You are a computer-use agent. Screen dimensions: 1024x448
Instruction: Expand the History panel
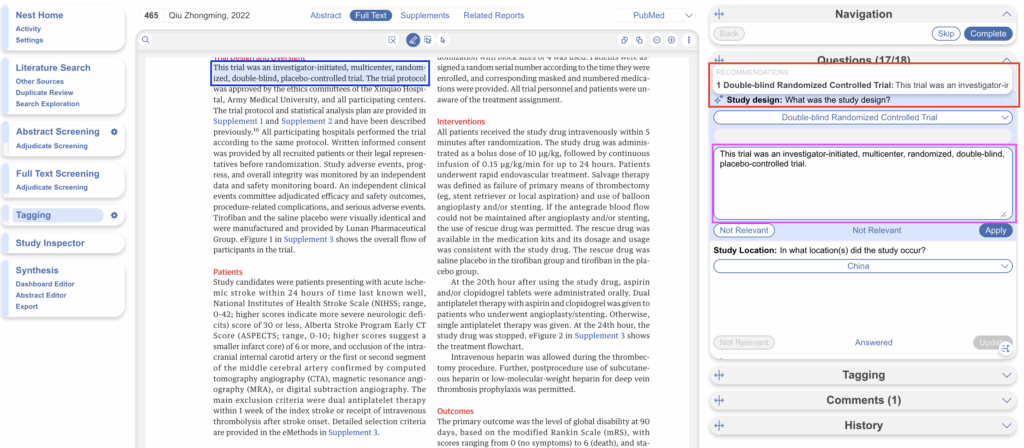[861, 425]
